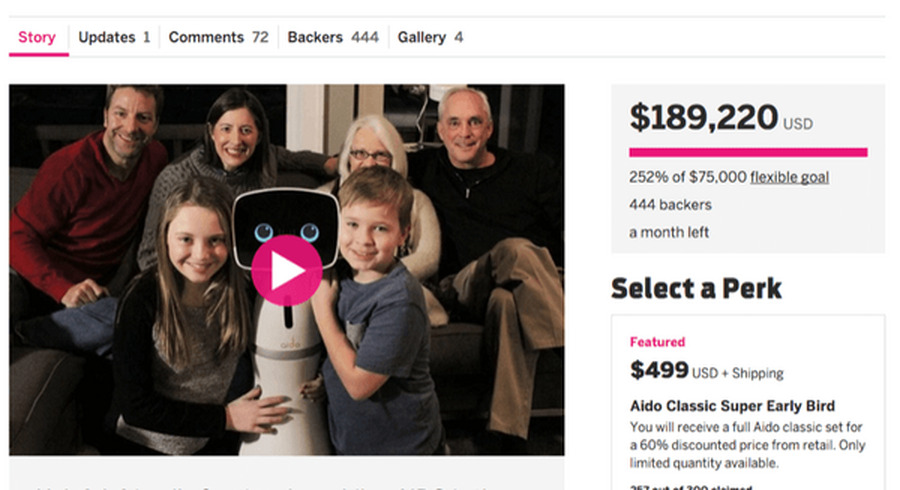View the Backers tab
This screenshot has width=900, height=490.
[x=333, y=38]
